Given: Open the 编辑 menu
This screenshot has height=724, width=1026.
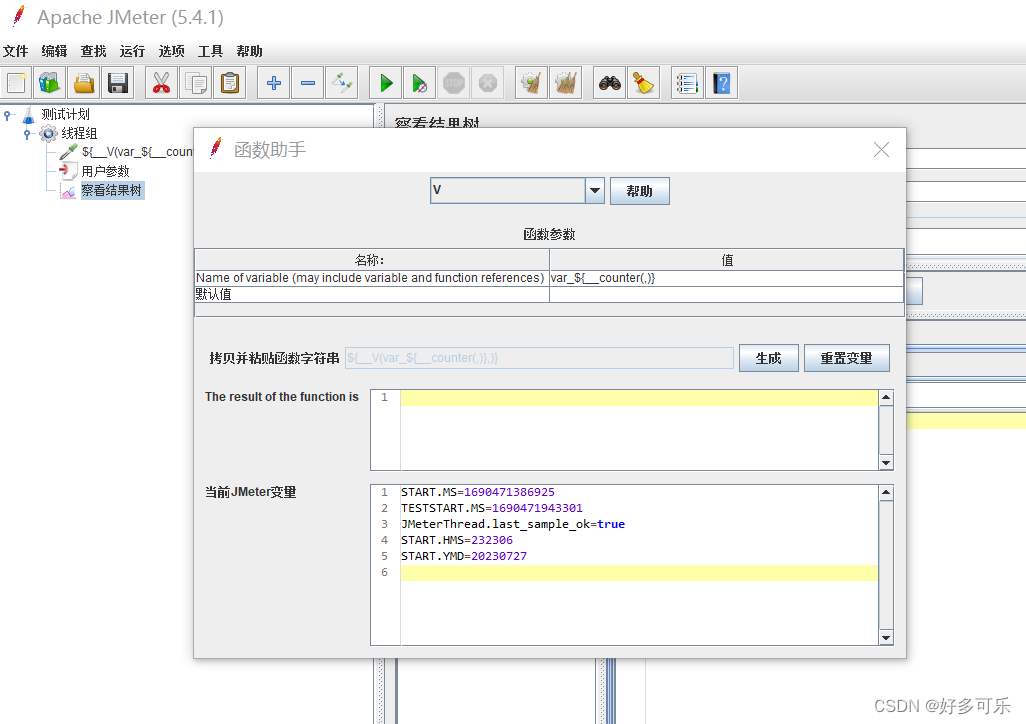Looking at the screenshot, I should coord(54,51).
